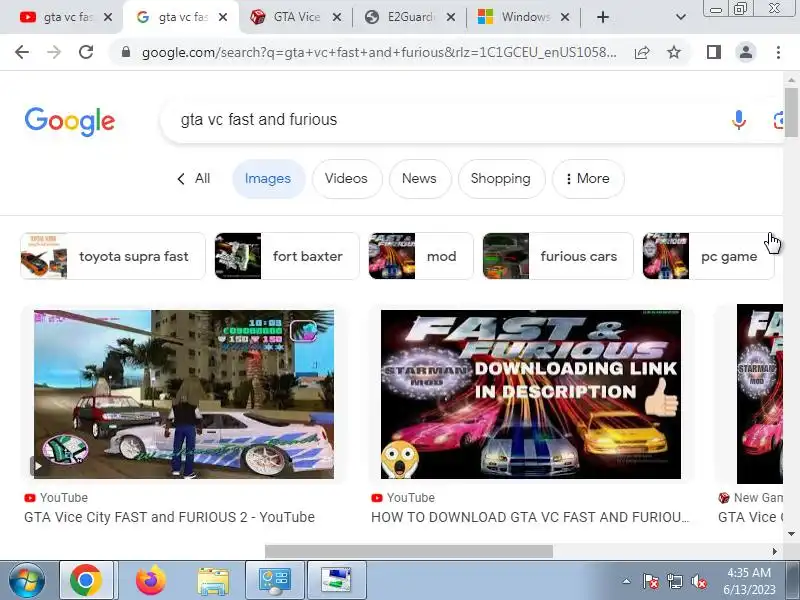Select the Images filter

(268, 179)
